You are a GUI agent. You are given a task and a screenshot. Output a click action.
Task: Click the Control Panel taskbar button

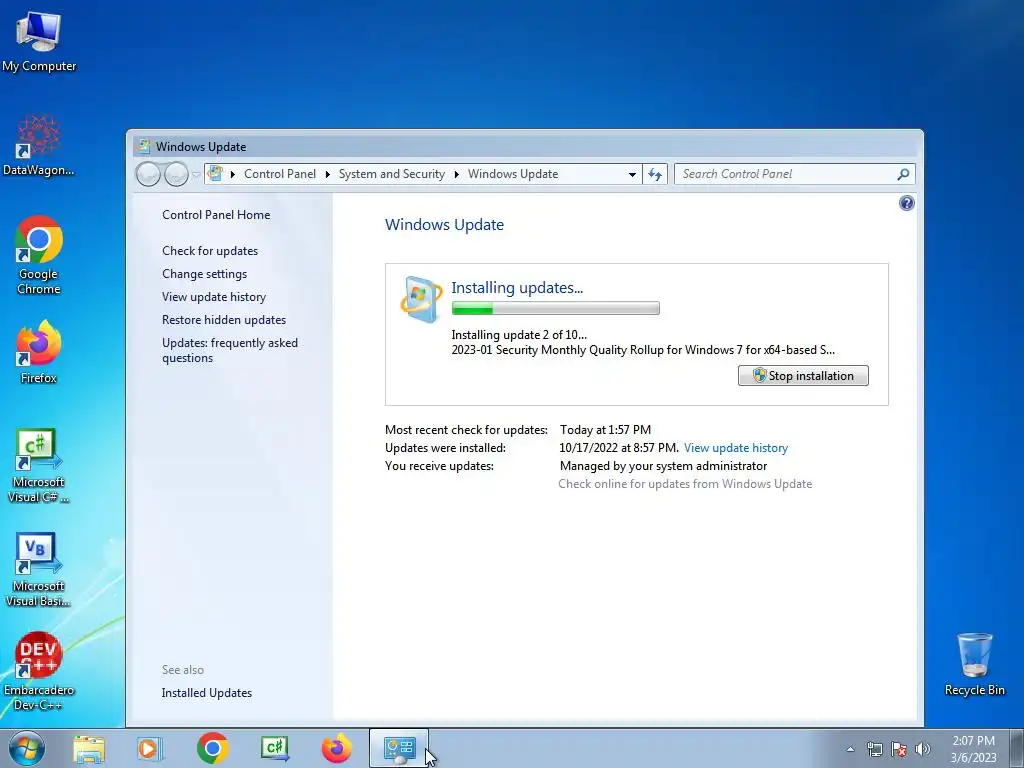(399, 748)
